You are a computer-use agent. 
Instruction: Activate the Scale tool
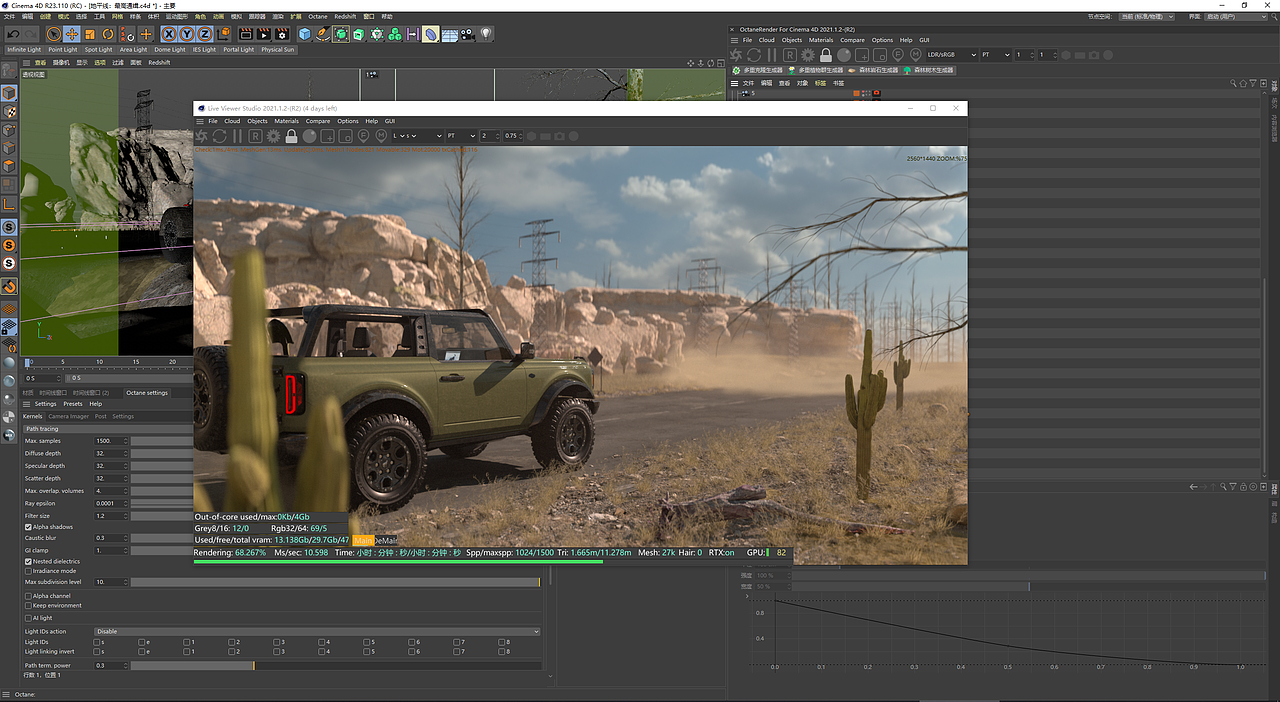click(90, 34)
